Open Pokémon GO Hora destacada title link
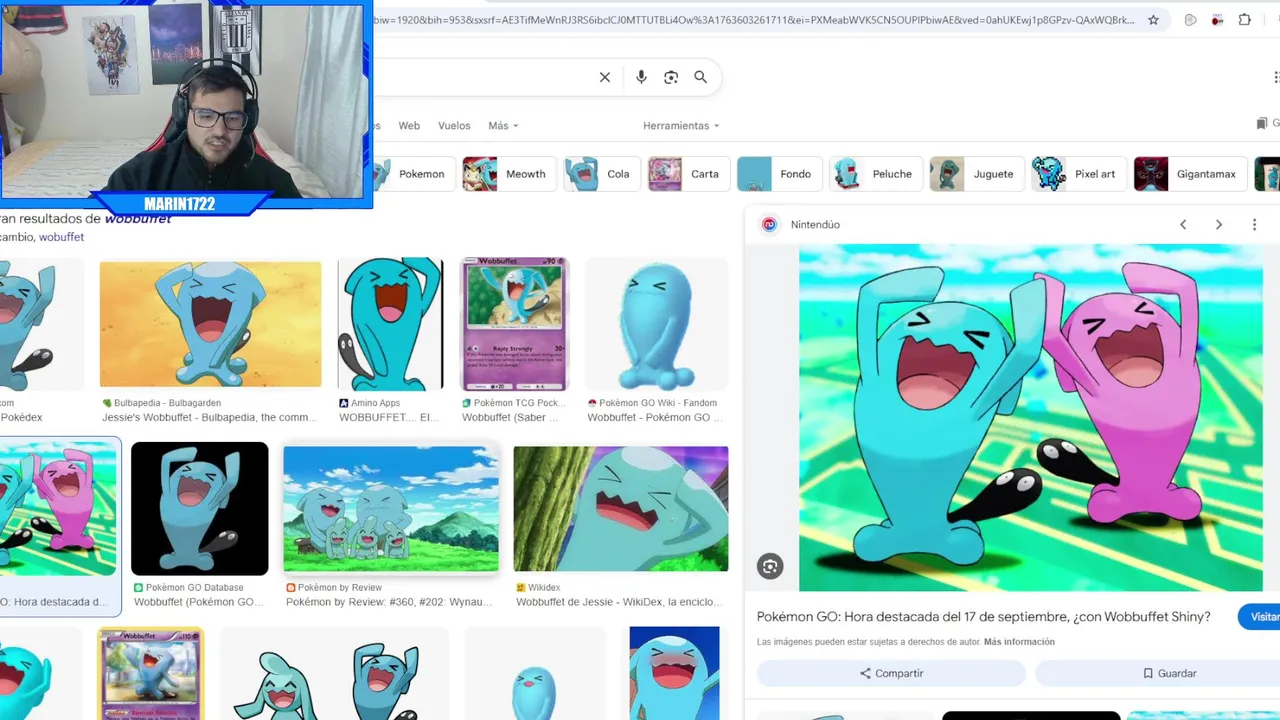This screenshot has width=1280, height=720. point(983,617)
